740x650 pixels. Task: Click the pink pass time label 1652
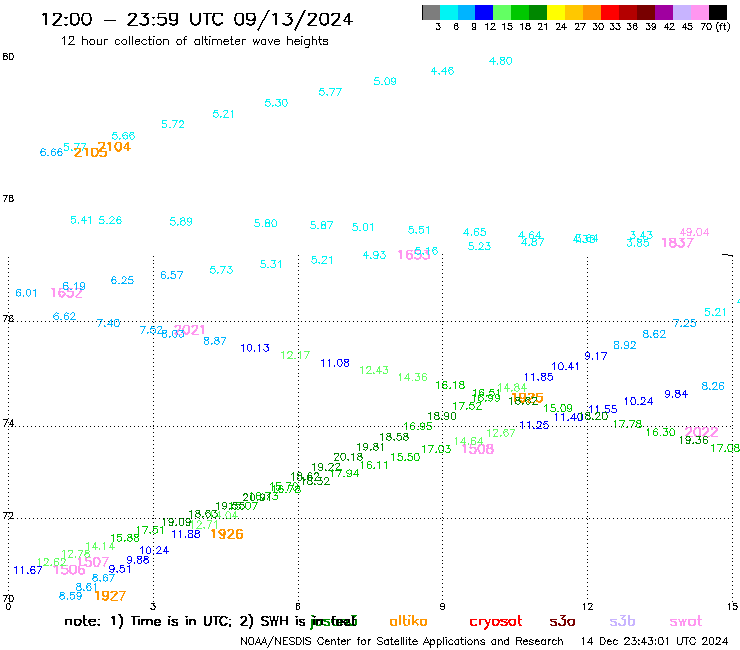67,293
